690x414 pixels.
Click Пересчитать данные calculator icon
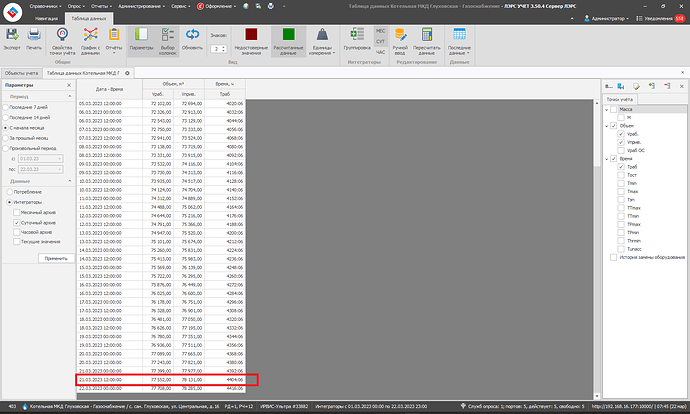tap(426, 35)
